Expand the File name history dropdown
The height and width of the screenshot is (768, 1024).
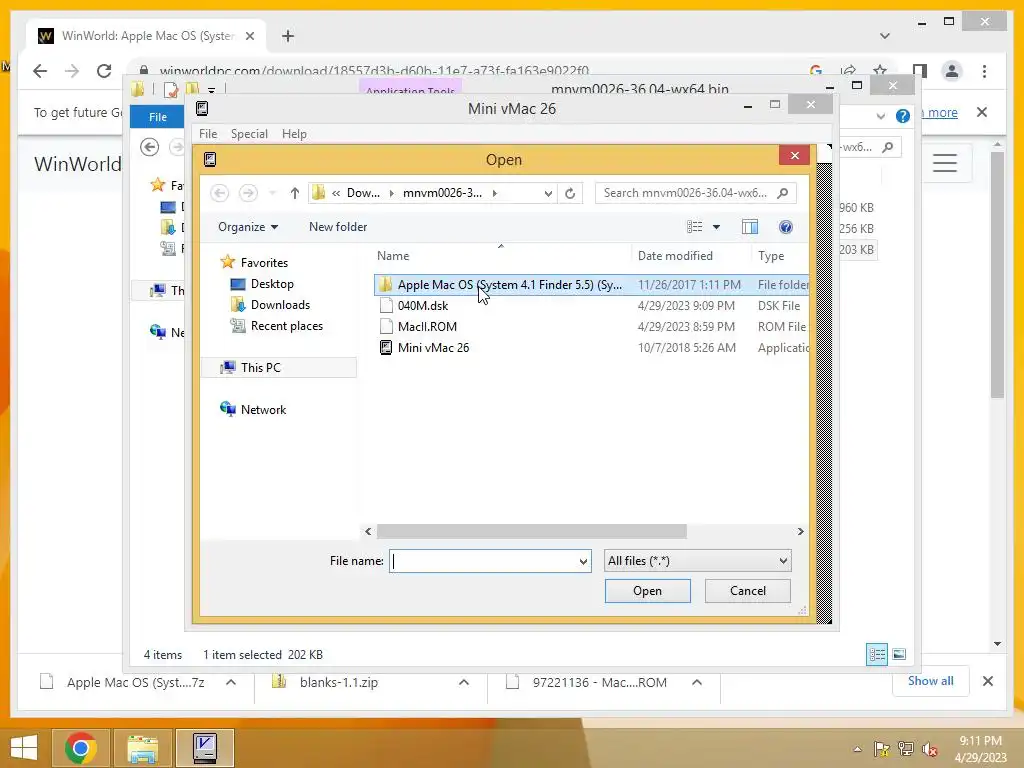tap(583, 561)
